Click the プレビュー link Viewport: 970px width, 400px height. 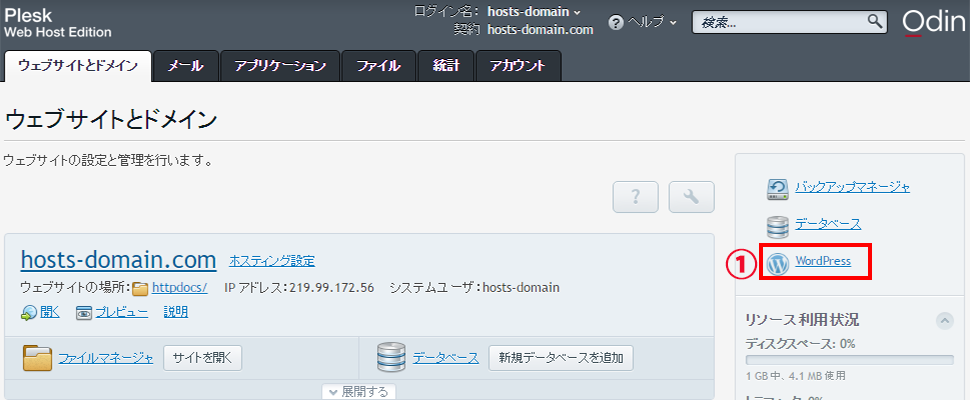click(x=122, y=313)
